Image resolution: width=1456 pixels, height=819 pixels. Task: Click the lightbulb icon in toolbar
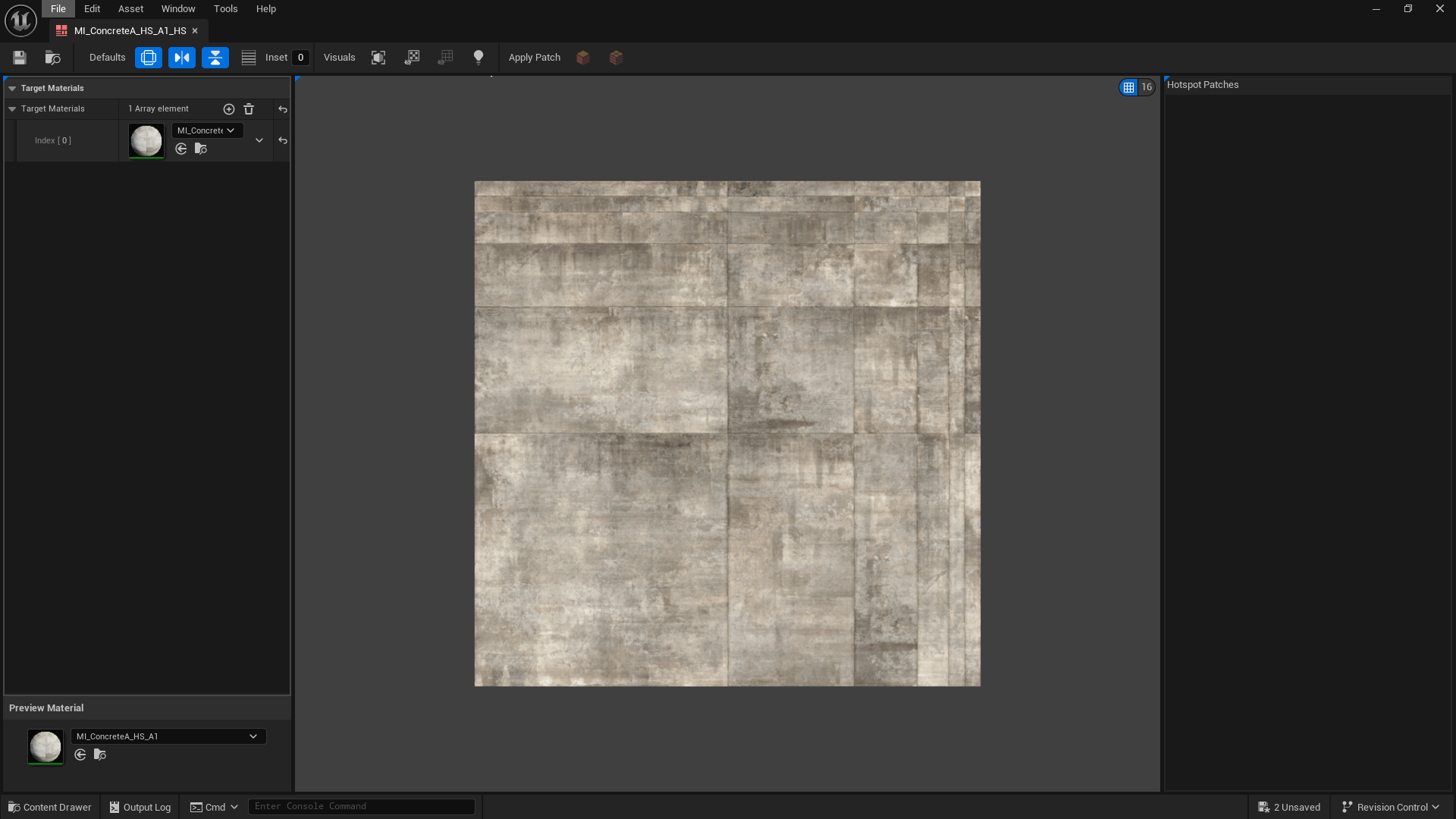479,58
